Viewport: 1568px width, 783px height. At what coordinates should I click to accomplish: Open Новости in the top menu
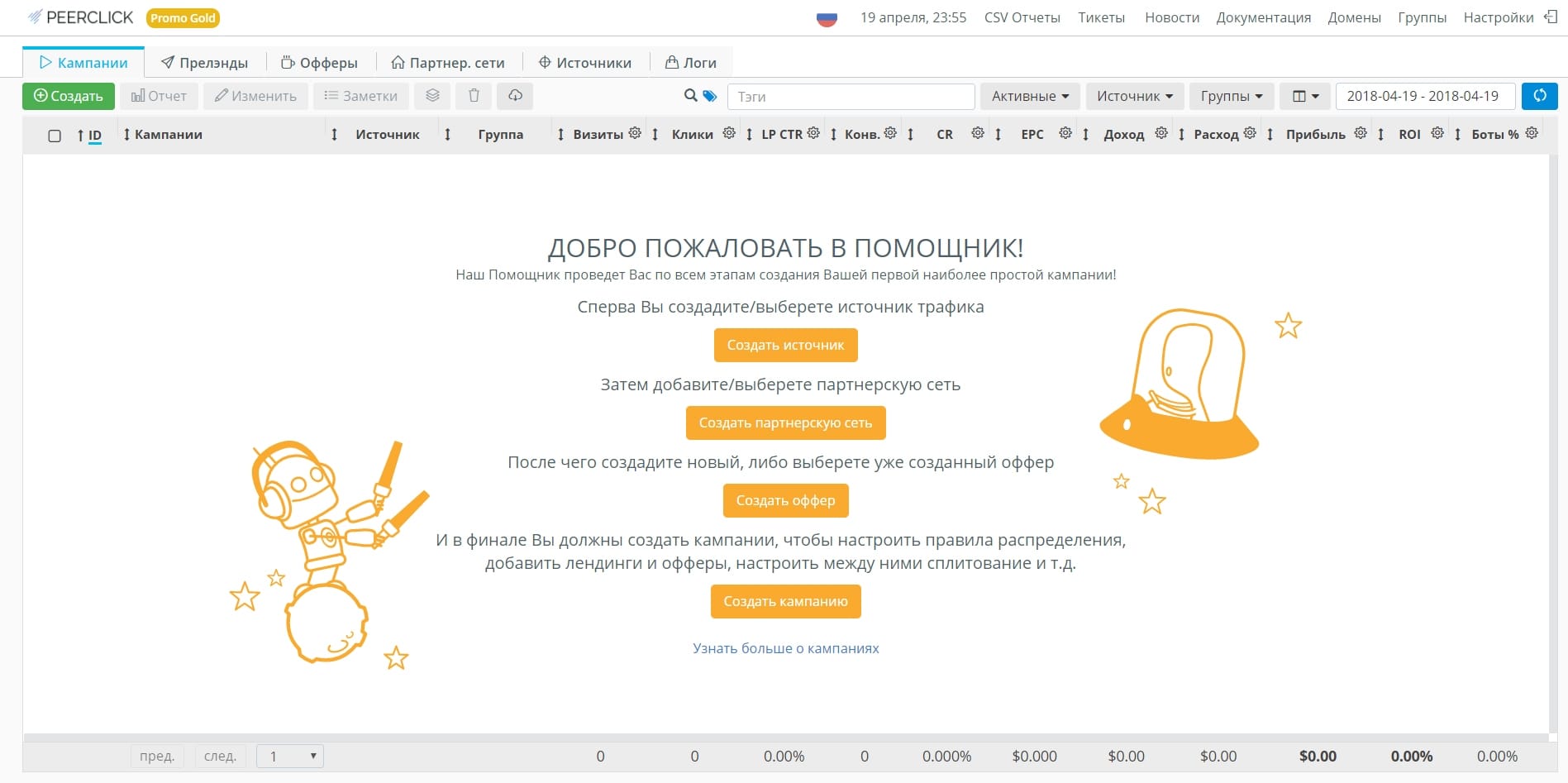[x=1172, y=17]
